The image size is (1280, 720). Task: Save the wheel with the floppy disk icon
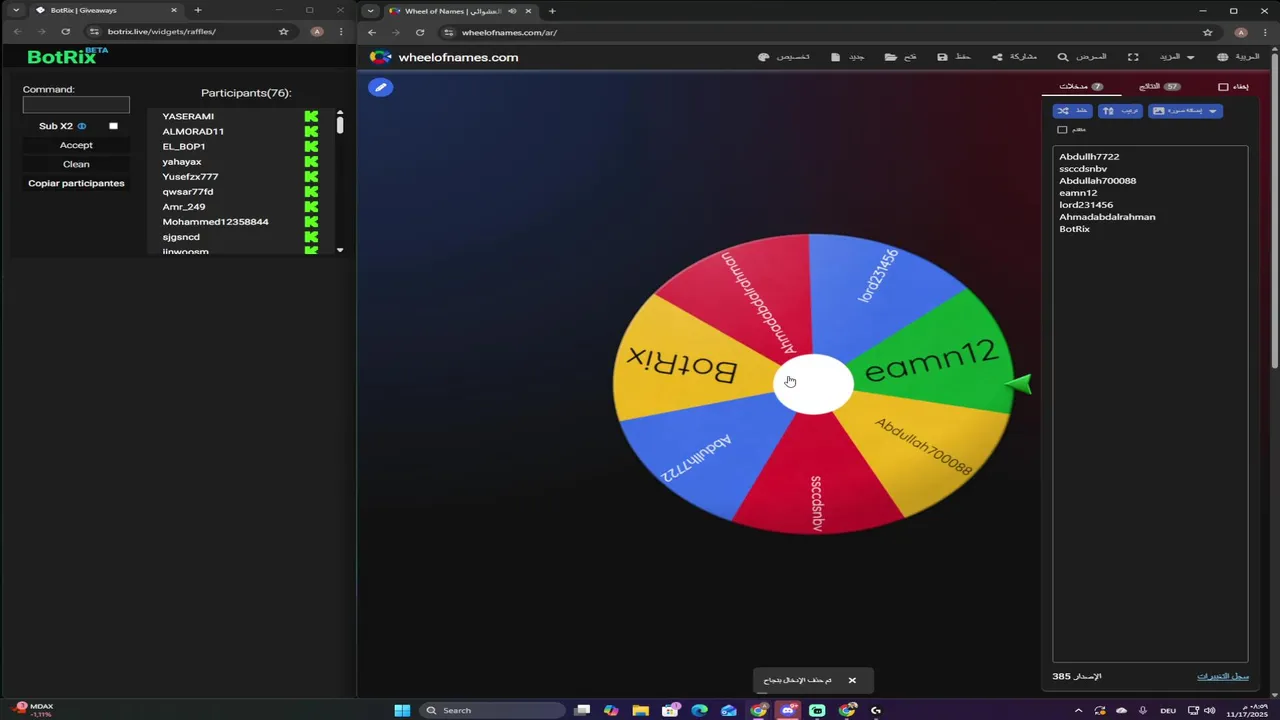[x=955, y=57]
